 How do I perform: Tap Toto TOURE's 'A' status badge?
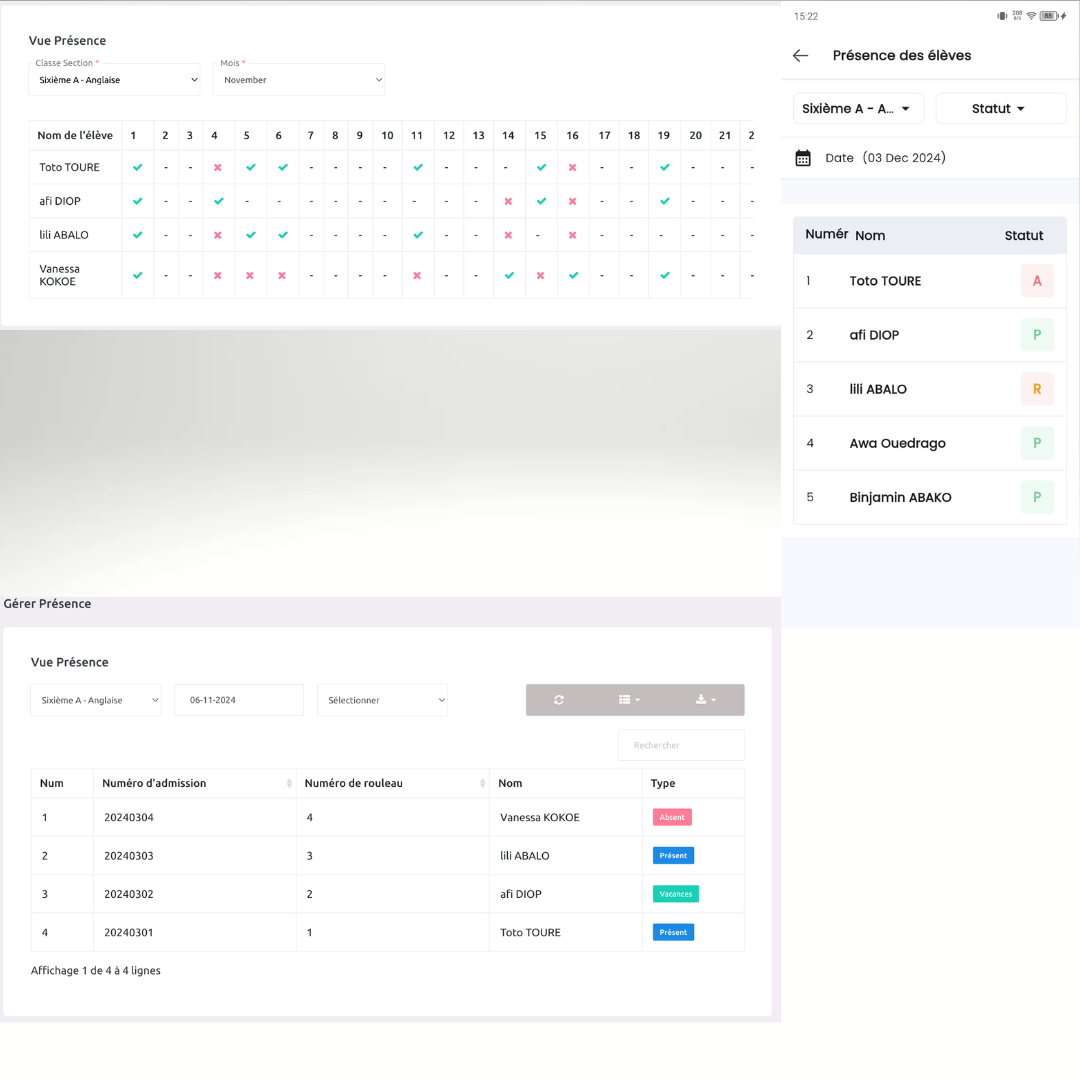point(1037,281)
